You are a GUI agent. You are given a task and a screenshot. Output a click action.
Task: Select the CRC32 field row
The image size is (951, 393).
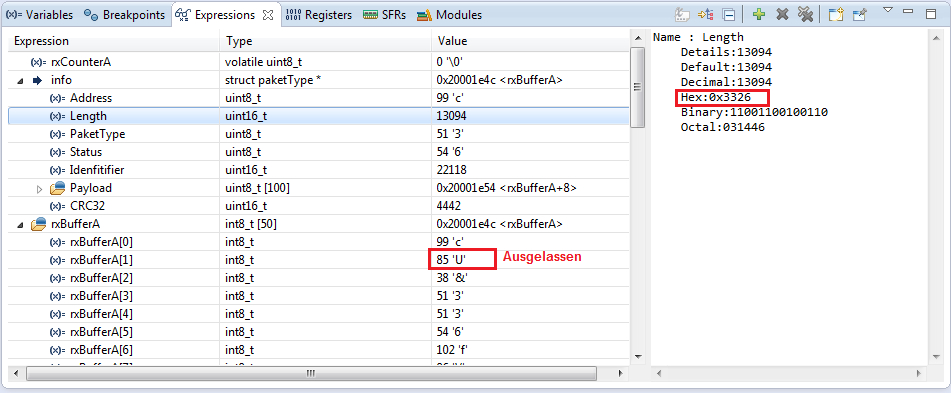coord(319,206)
